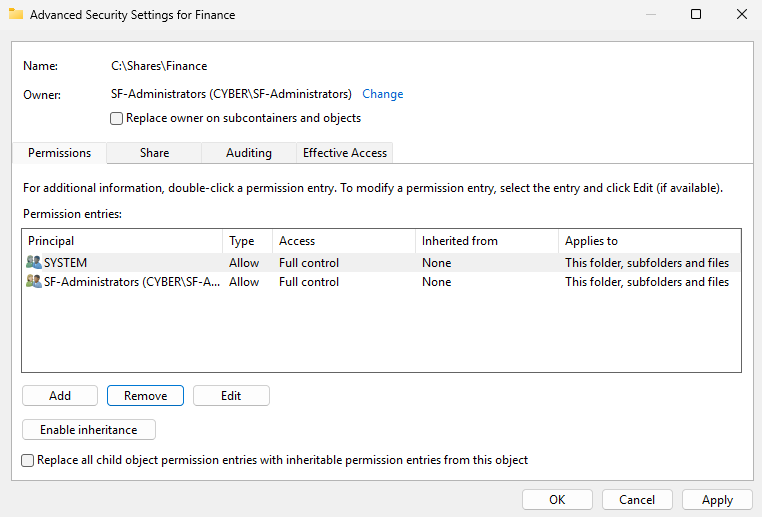Click the Change owner link

coord(382,94)
